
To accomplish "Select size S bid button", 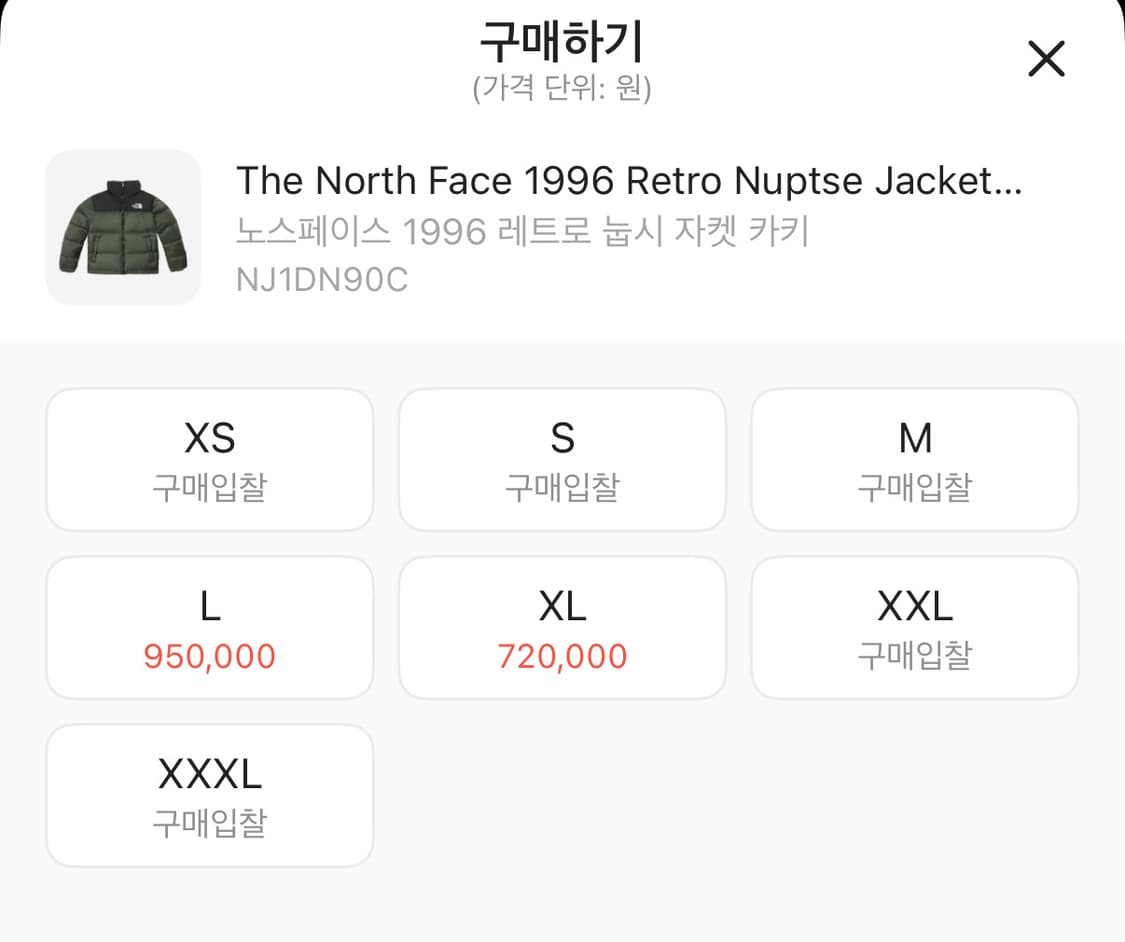I will point(562,460).
